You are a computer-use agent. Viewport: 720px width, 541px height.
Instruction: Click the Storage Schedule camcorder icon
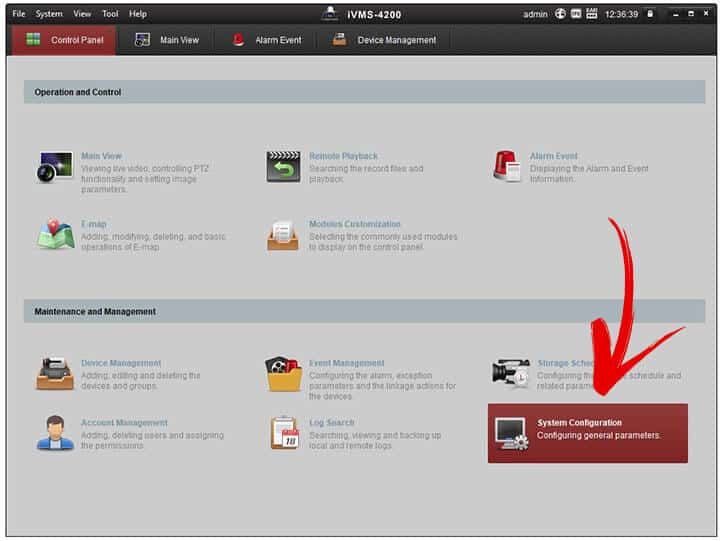point(510,373)
